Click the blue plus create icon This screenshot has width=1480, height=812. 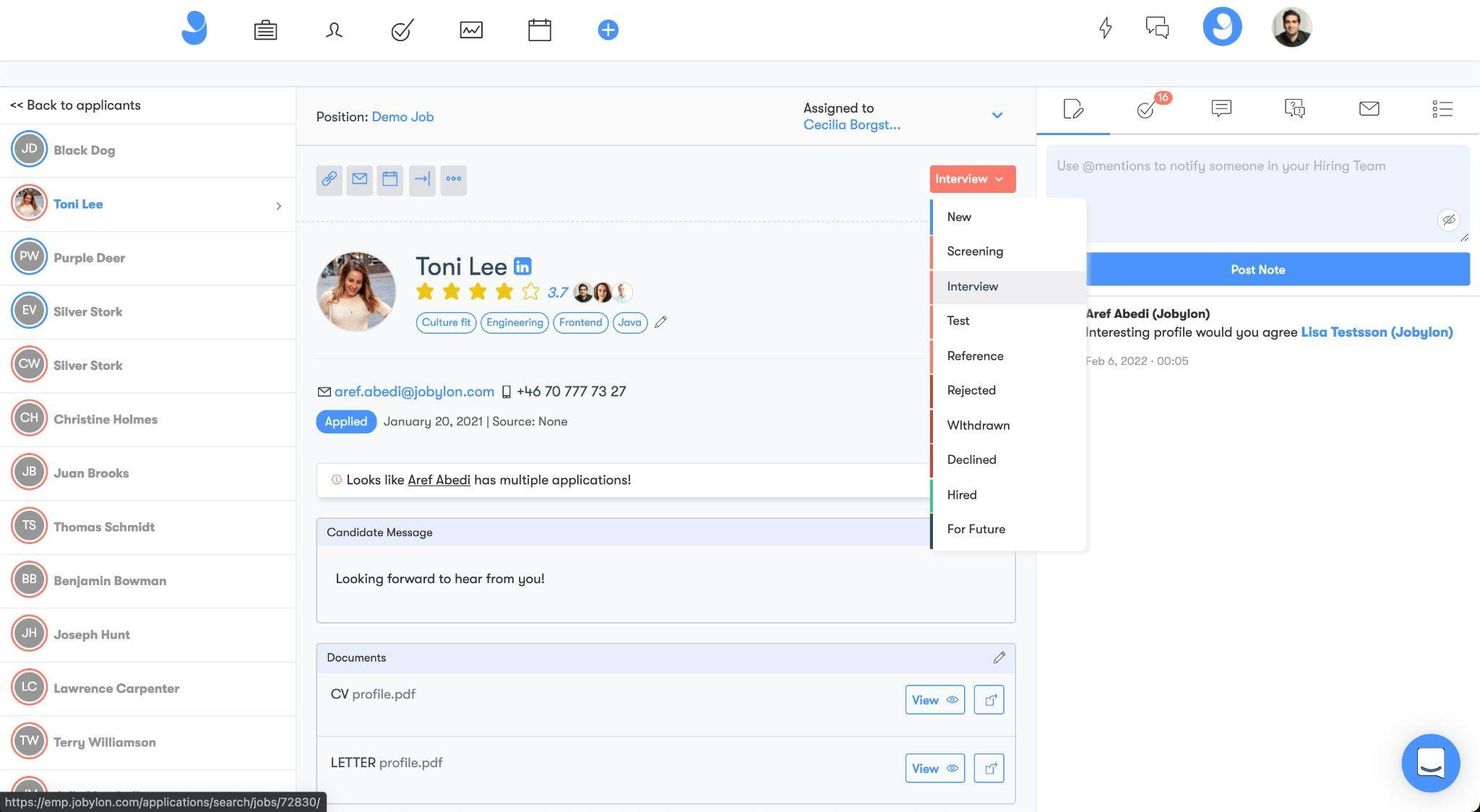point(608,30)
